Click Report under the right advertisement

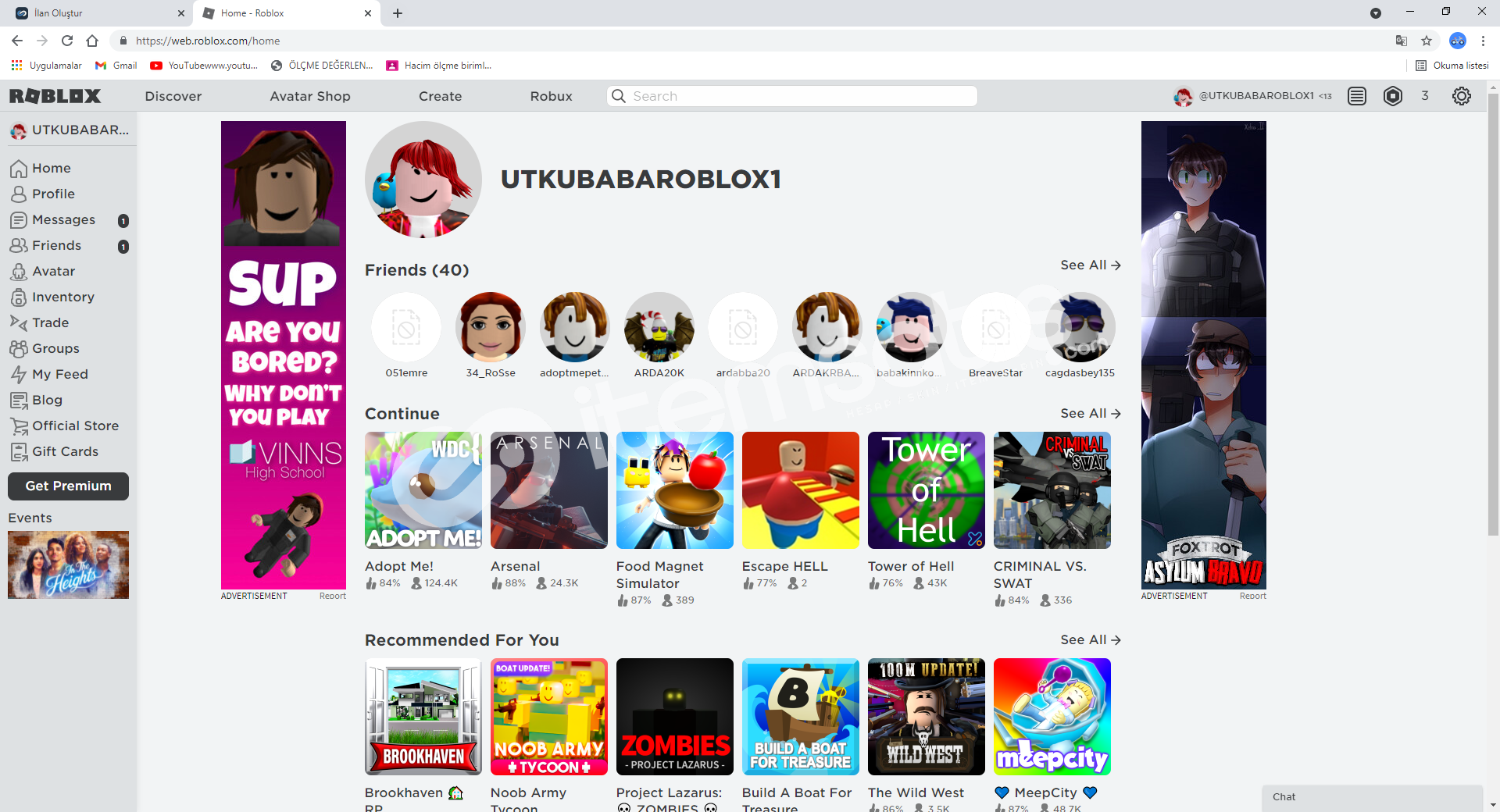click(1252, 596)
